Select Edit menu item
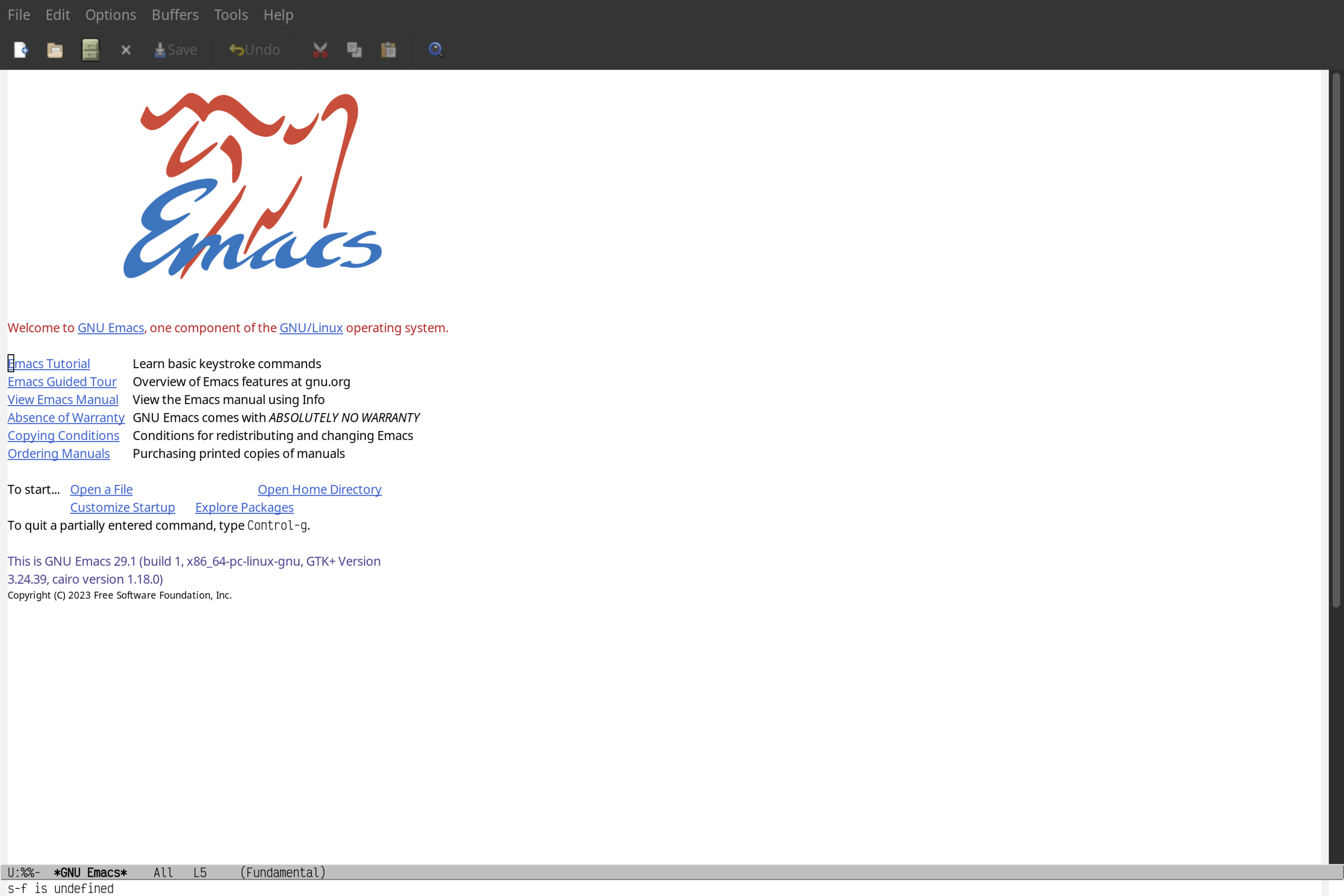The width and height of the screenshot is (1344, 896). click(x=56, y=14)
